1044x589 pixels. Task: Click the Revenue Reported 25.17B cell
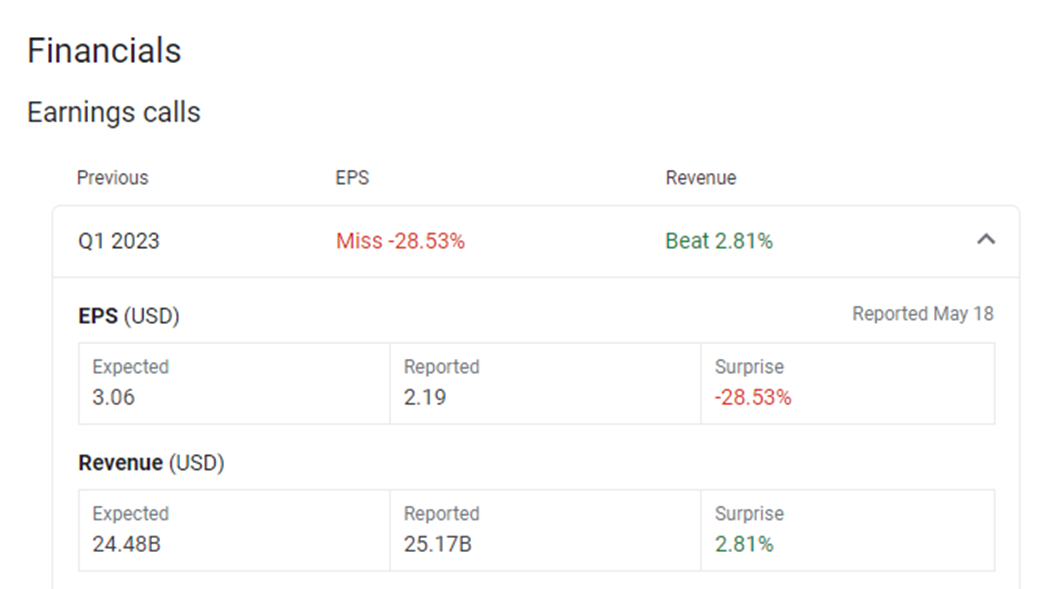tap(545, 530)
